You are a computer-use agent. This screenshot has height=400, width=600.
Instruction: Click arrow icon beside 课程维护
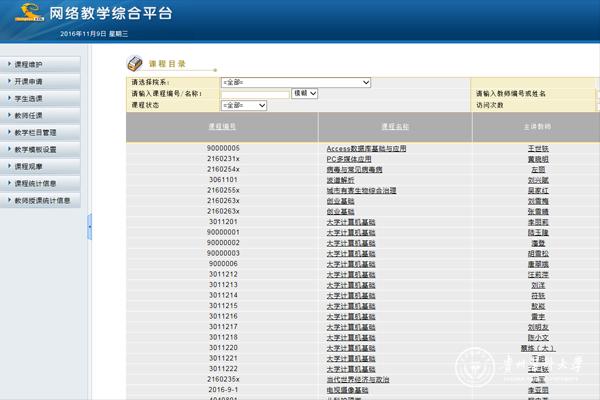click(8, 64)
